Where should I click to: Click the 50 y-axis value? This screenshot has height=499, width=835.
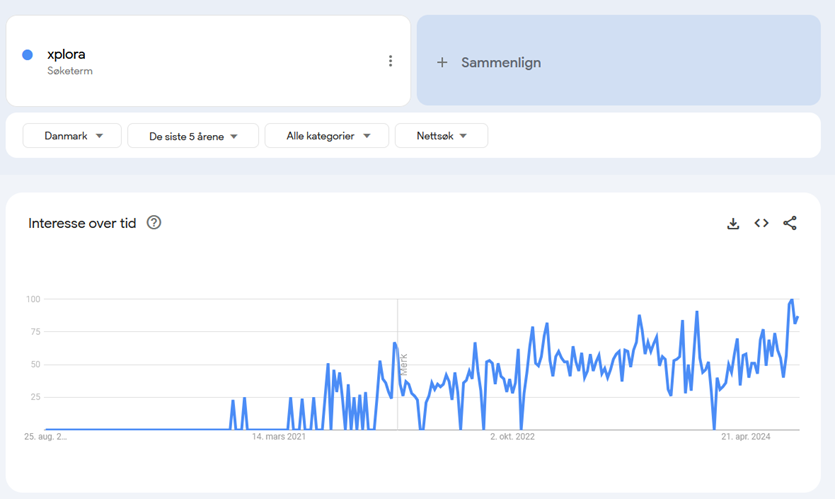click(35, 365)
